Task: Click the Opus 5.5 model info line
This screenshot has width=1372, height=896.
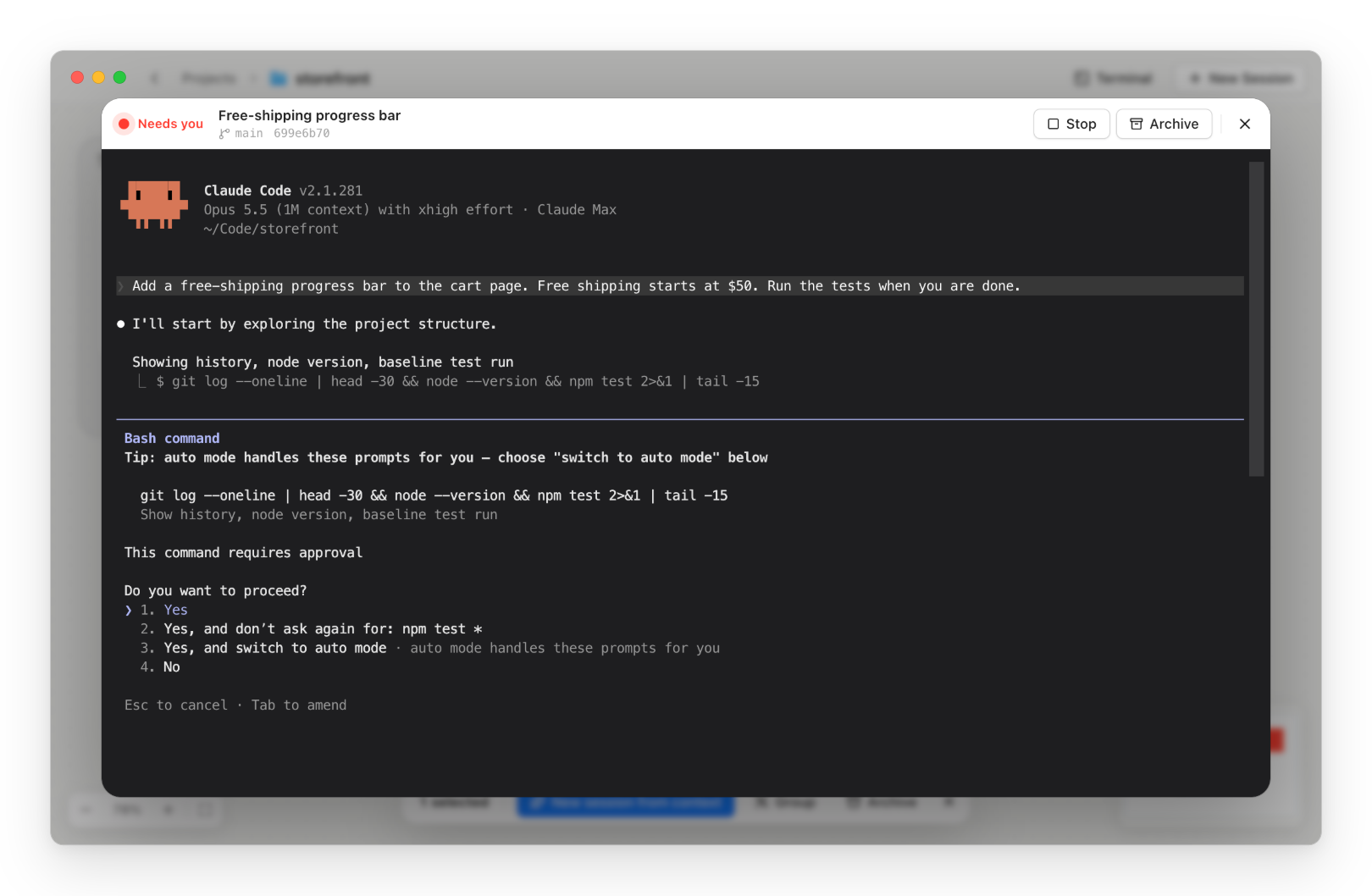Action: coord(410,210)
